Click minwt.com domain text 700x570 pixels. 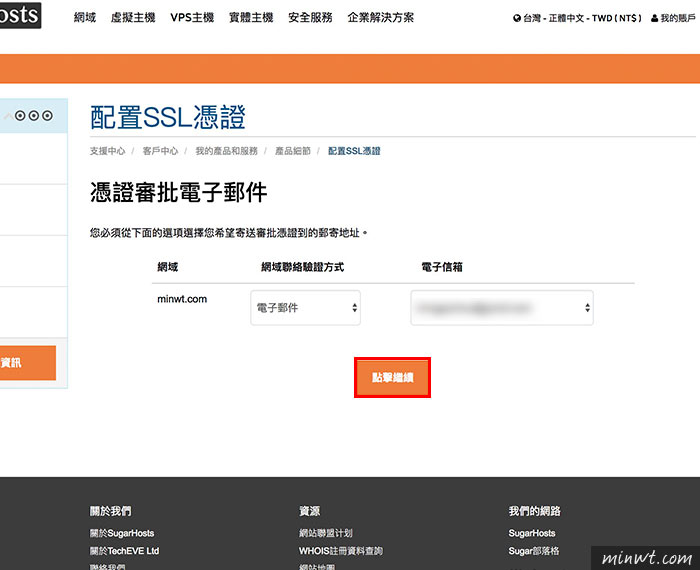coord(182,299)
